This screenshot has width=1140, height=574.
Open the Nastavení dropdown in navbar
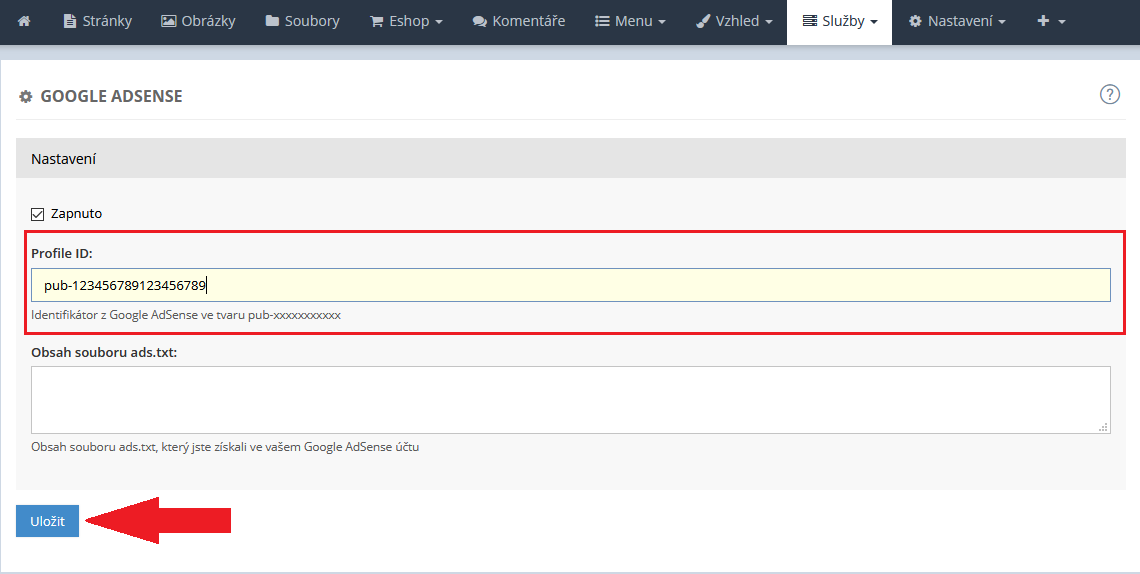[956, 21]
